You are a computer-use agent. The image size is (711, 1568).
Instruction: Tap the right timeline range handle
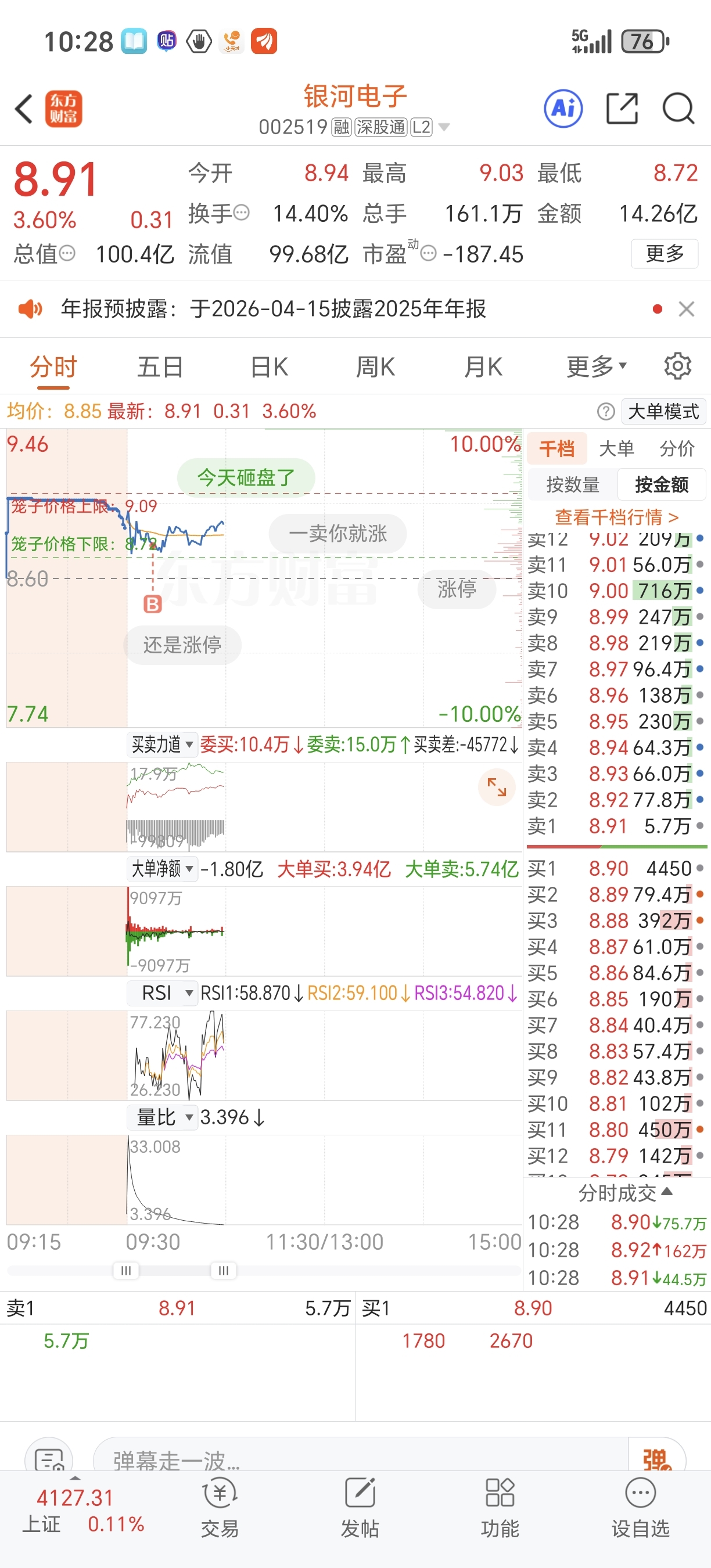point(224,1270)
